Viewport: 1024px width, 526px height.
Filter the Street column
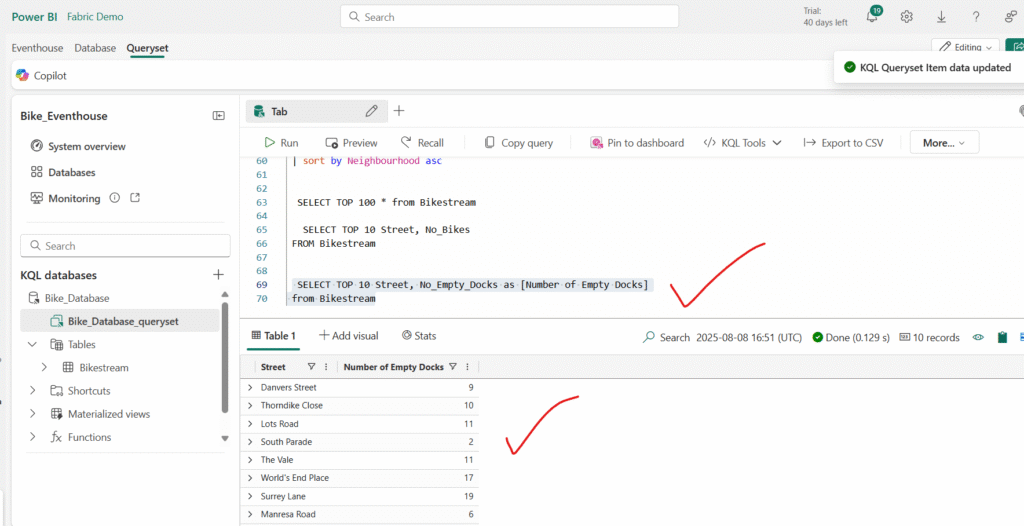312,367
